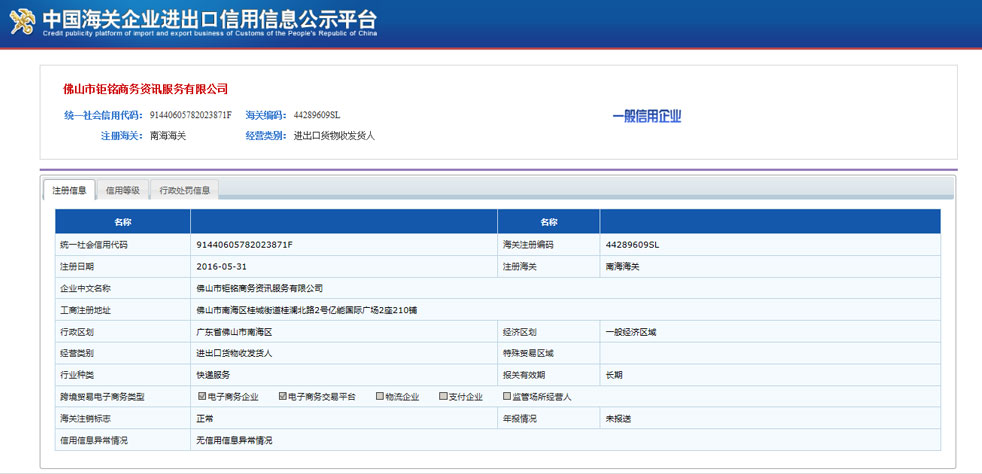
Task: Click the 经营类别 table value 进出口货物收发货人
Action: (x=234, y=353)
